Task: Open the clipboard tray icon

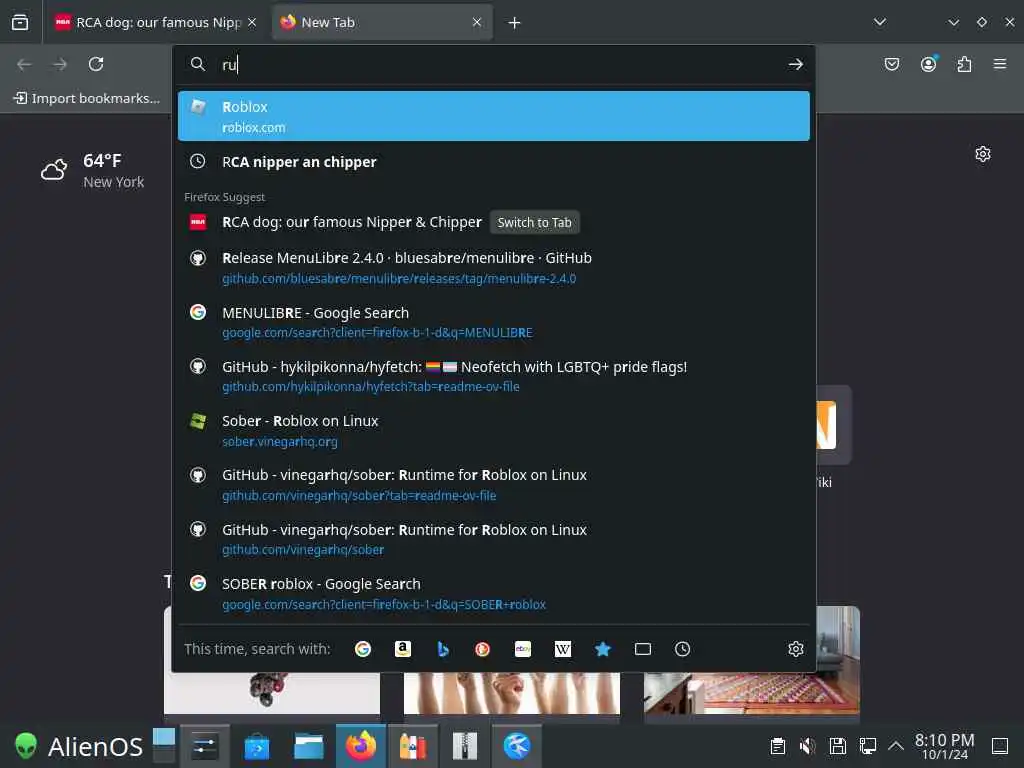Action: coord(777,746)
